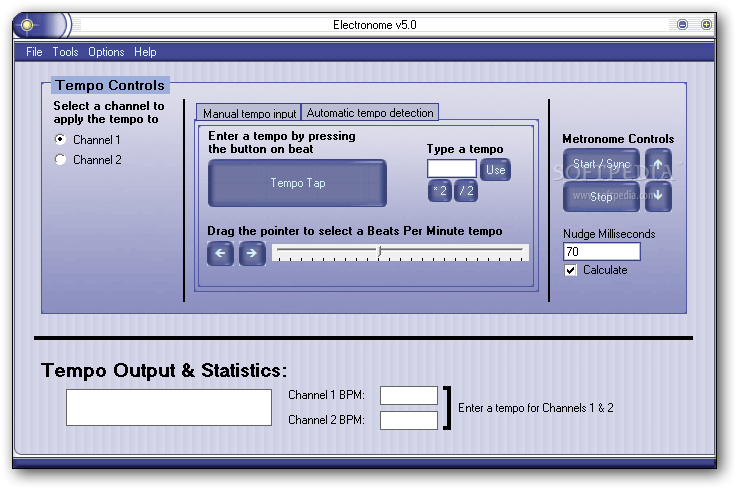Click the 'Tempo Controls' group title
The height and width of the screenshot is (489, 737).
110,85
